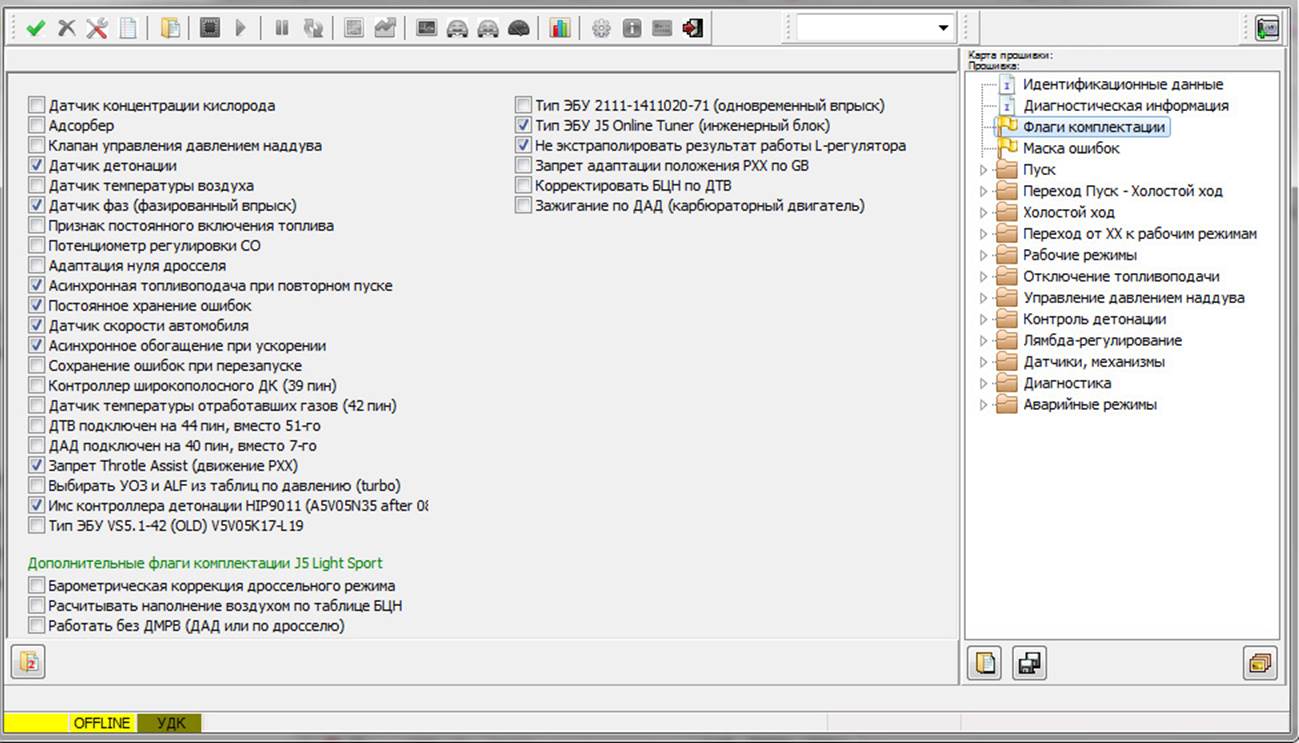The height and width of the screenshot is (743, 1299).
Task: Uncheck Датчик детонации option
Action: click(x=37, y=166)
